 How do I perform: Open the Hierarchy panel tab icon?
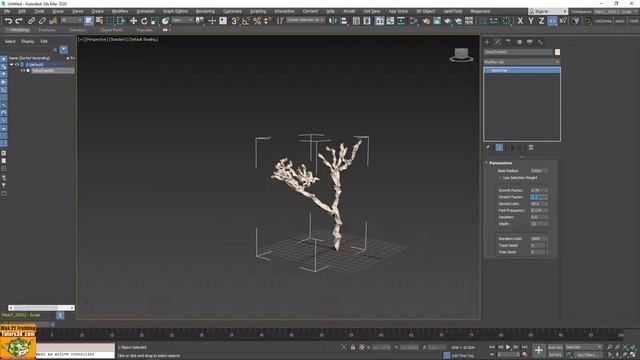click(508, 42)
